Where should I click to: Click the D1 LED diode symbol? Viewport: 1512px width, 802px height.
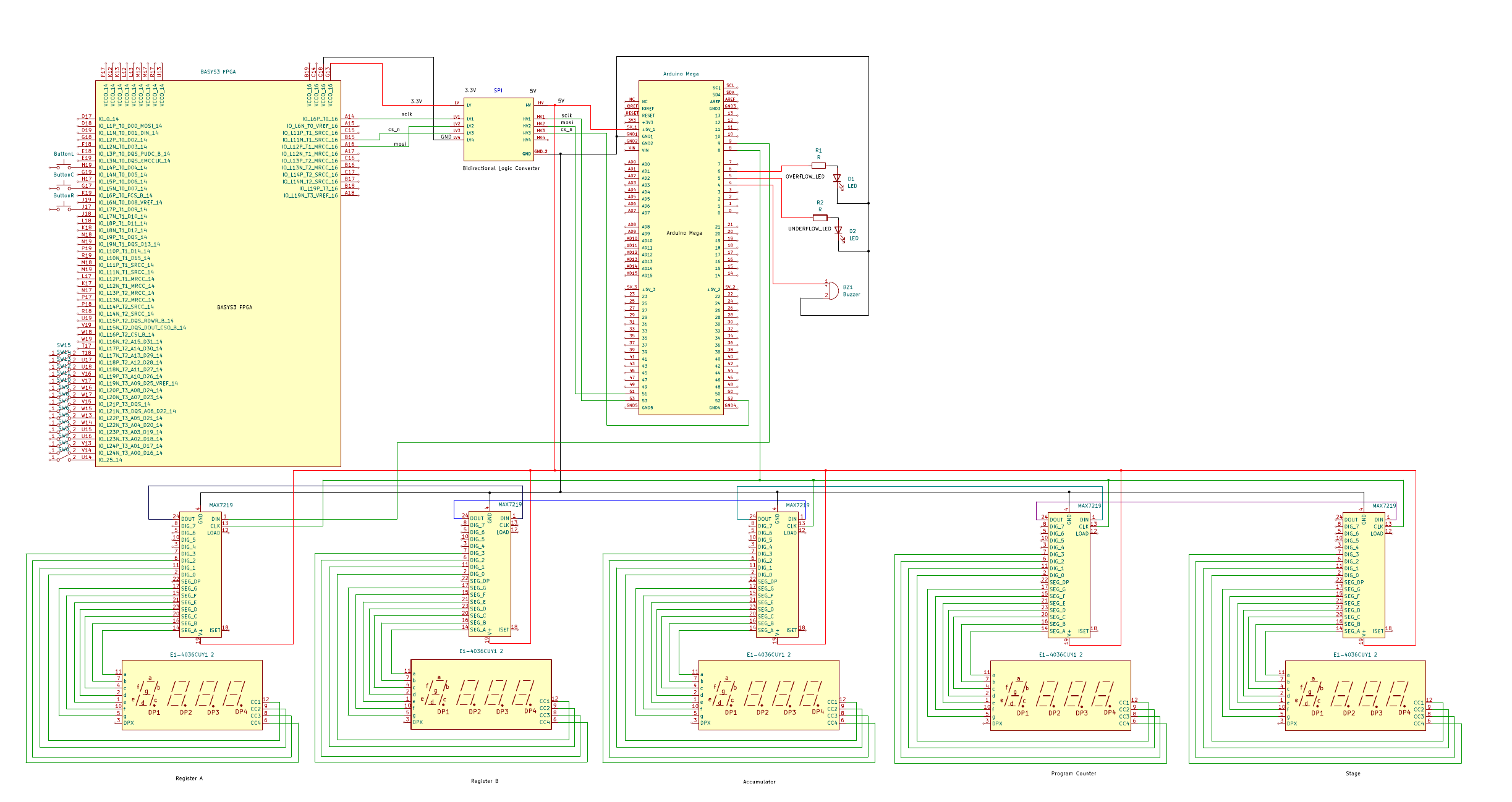click(x=837, y=179)
